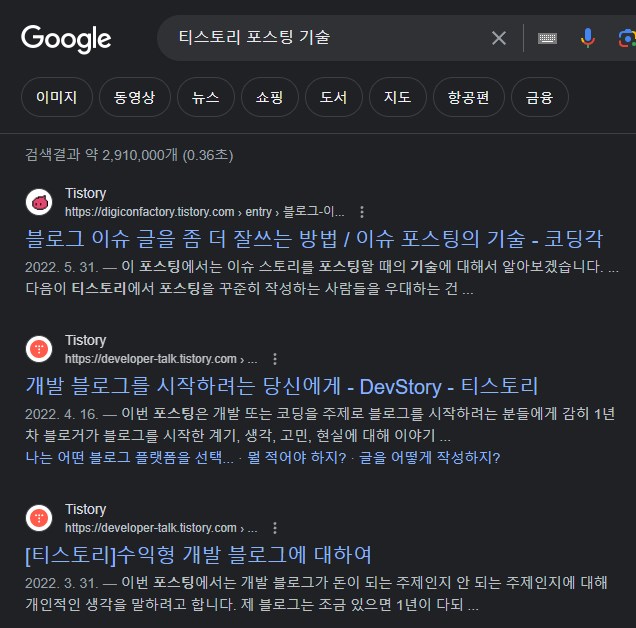This screenshot has width=636, height=628.
Task: Click the digiconfactory Tistory favicon
Action: 39,202
